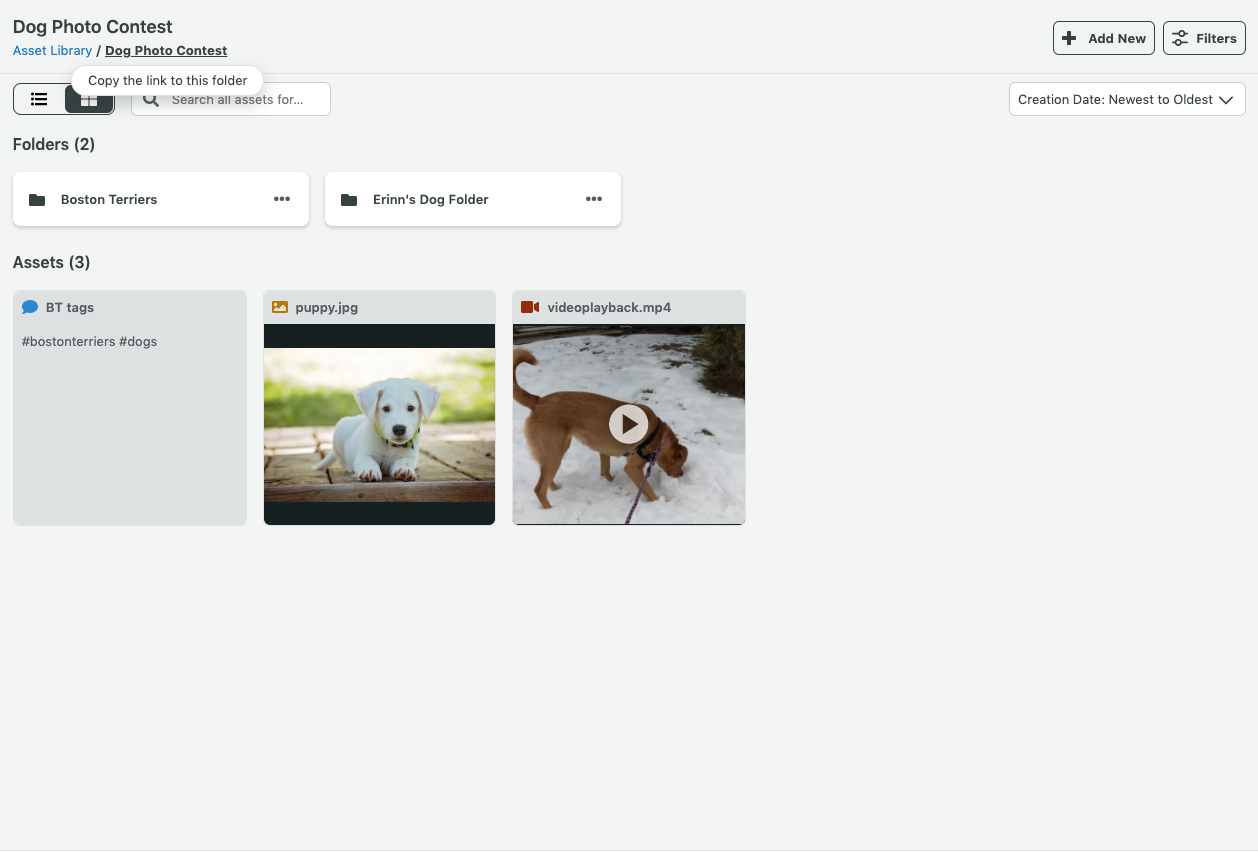Switch to grid view layout
Viewport: 1258px width, 852px height.
tap(89, 99)
